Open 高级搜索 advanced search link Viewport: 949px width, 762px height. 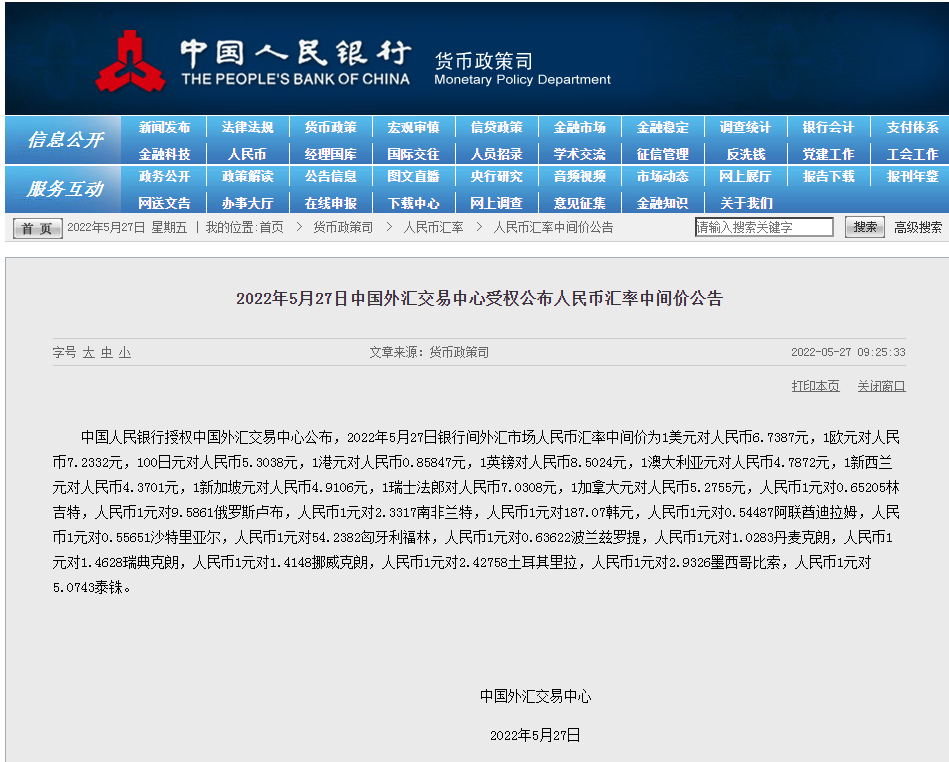tap(918, 228)
